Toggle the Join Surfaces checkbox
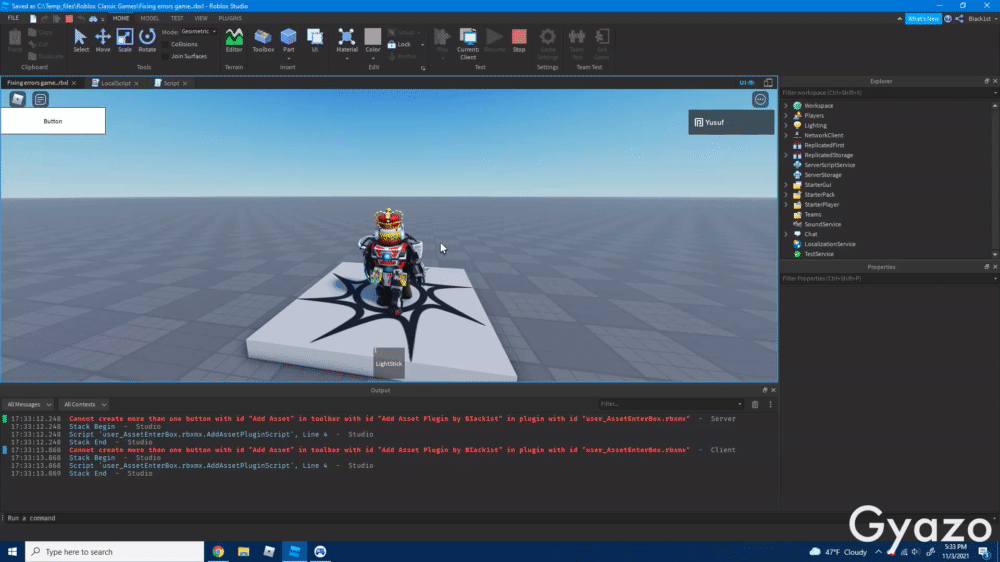 [x=166, y=56]
